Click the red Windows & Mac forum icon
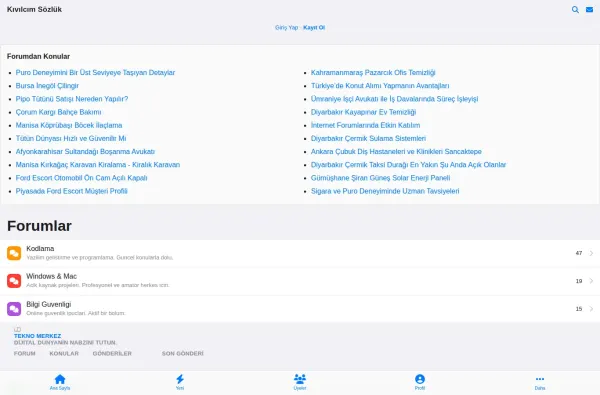This screenshot has height=395, width=600. [x=14, y=281]
